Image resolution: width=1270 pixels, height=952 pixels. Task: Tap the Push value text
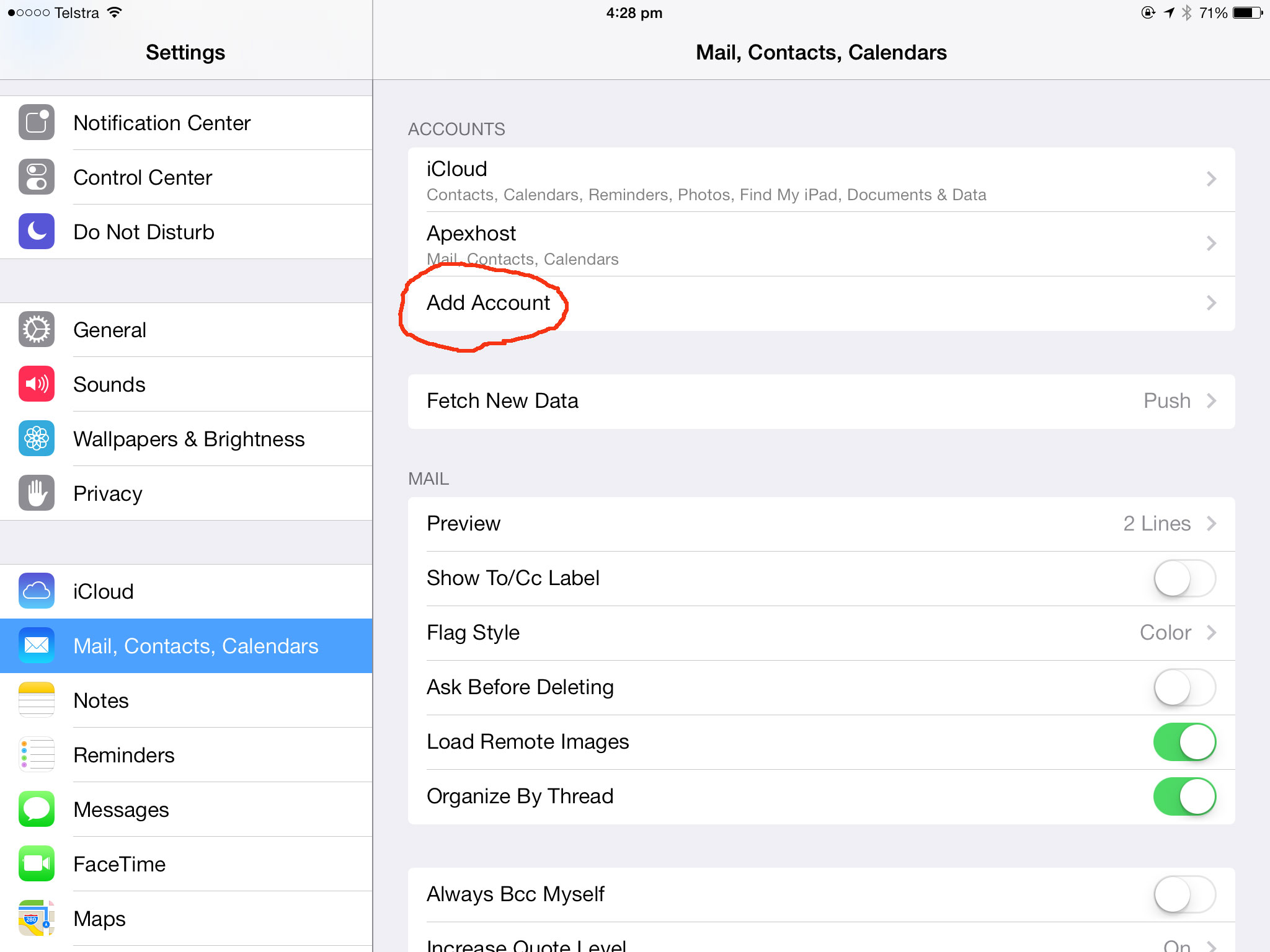point(1167,401)
